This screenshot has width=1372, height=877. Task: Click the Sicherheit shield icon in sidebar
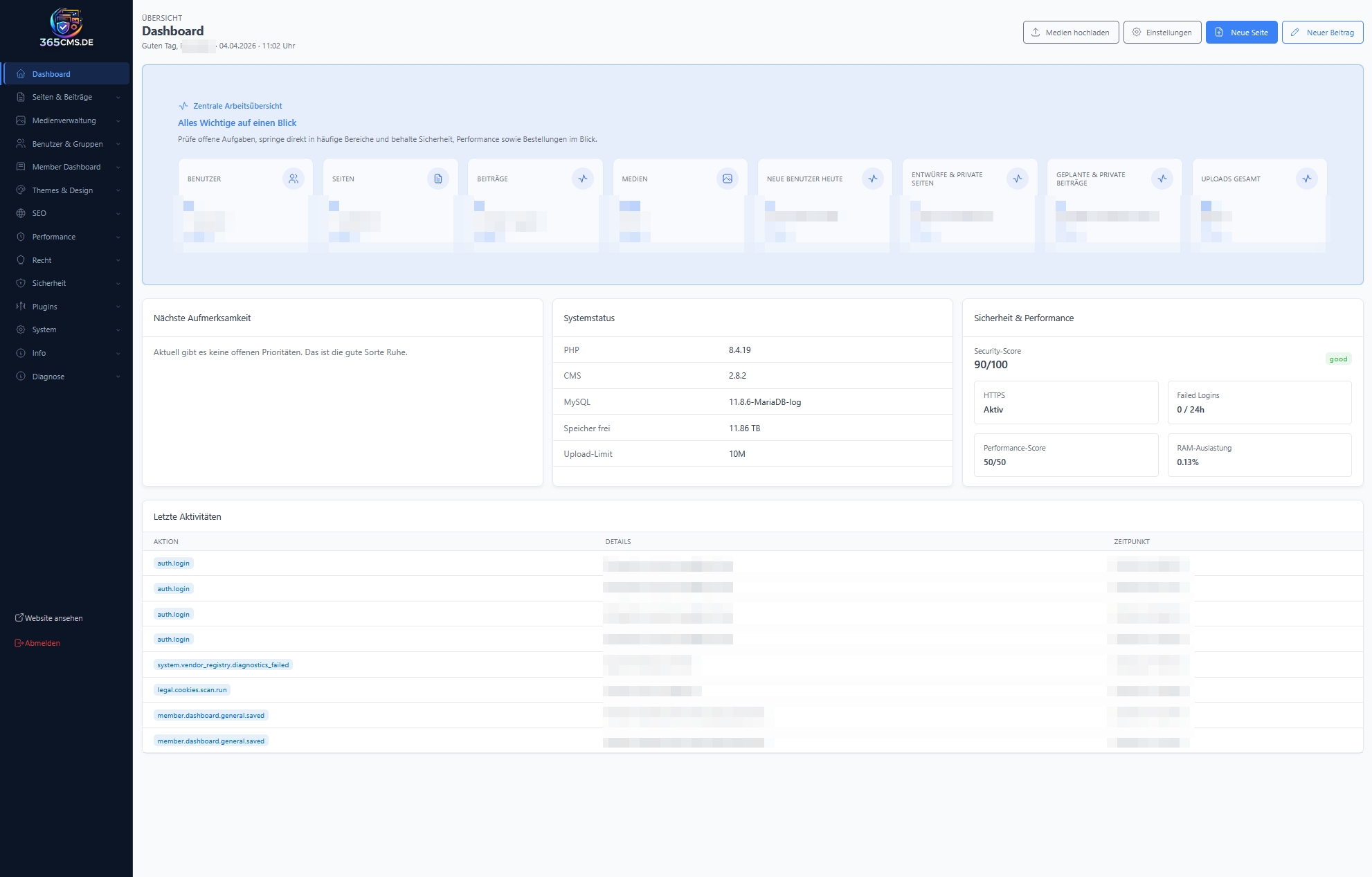pyautogui.click(x=21, y=283)
